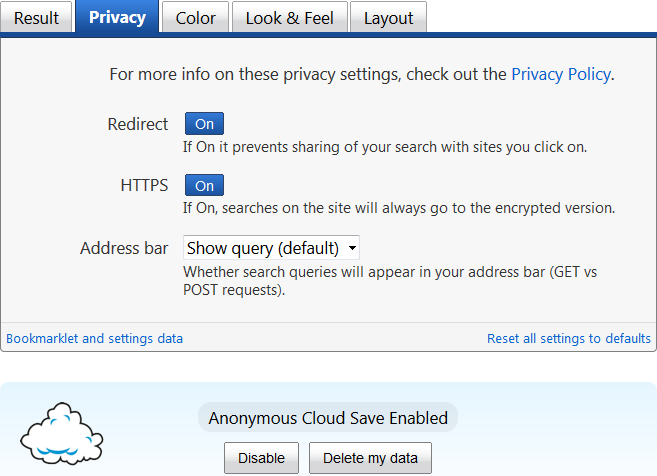Open Bookmarklet and settings data link
Screen dimensions: 657x476
click(95, 338)
